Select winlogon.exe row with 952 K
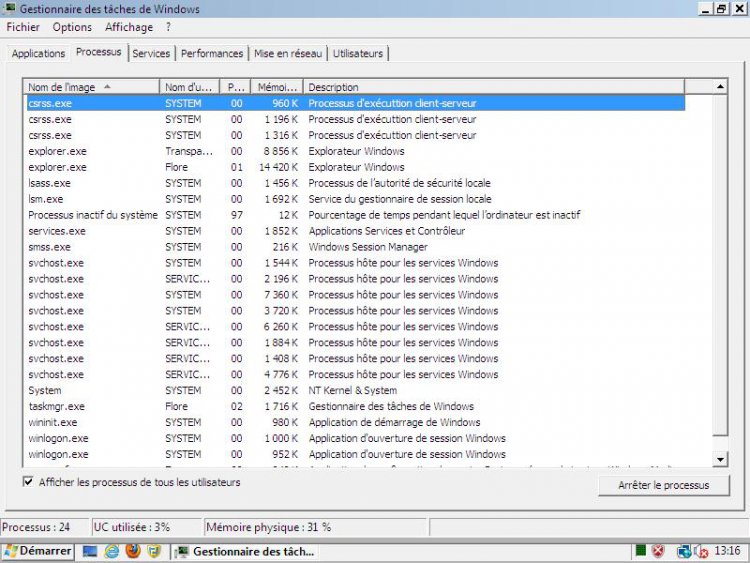750x563 pixels. pos(356,454)
